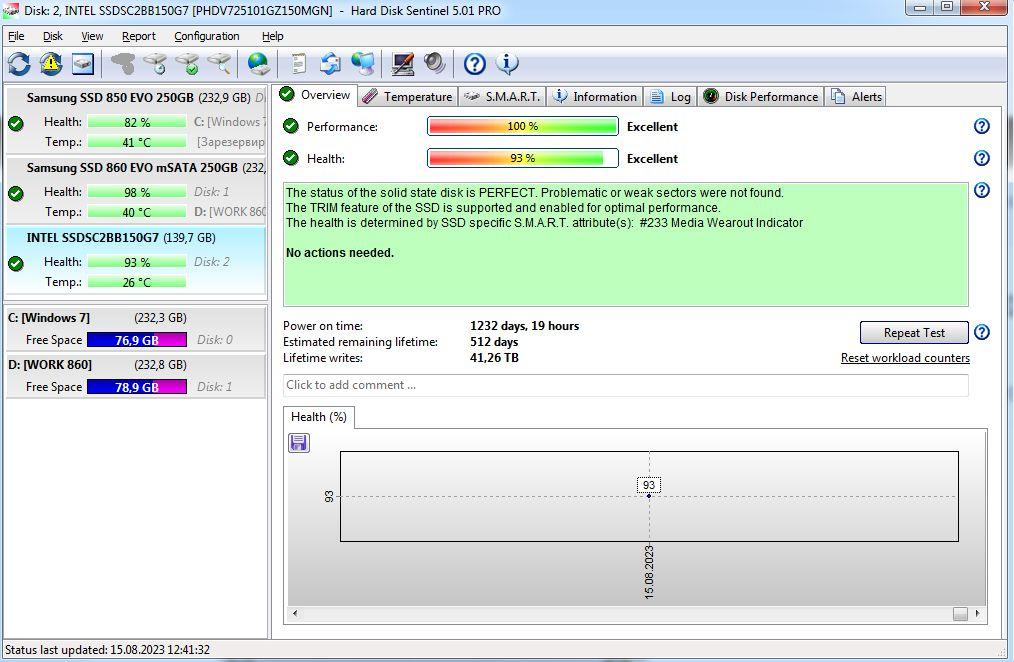The width and height of the screenshot is (1014, 662).
Task: Click the 41,26 TB lifetime writes value
Action: pos(494,358)
